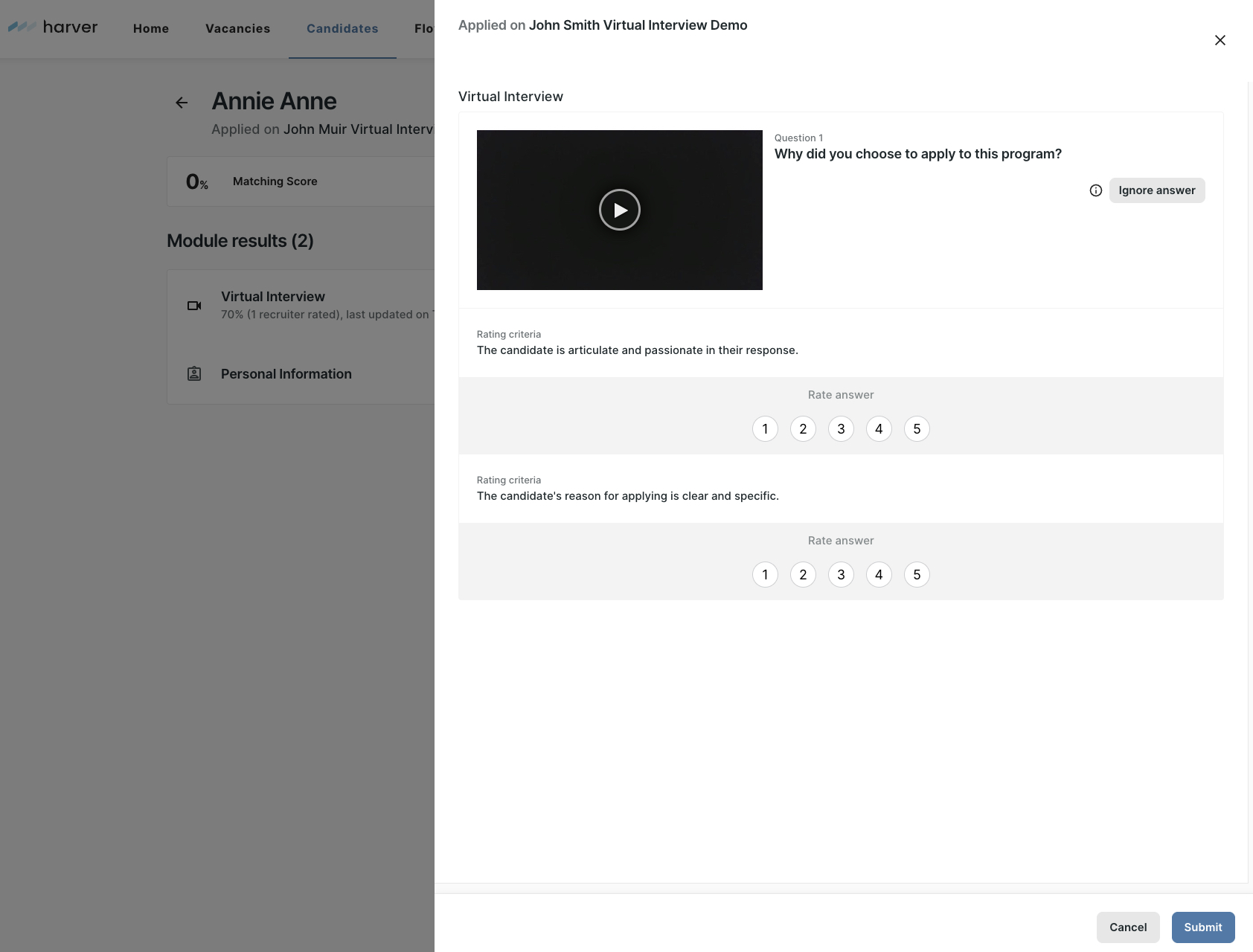Screen dimensions: 1253x952
Task: Rate clear and specific reason criteria as 5
Action: point(917,575)
